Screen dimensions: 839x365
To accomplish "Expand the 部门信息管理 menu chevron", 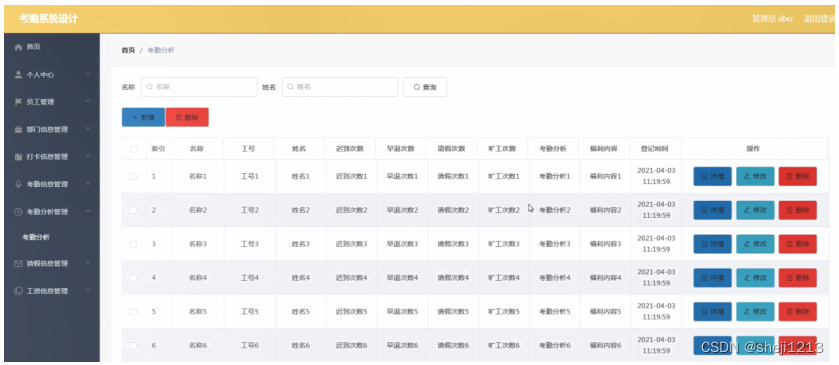I will [x=88, y=130].
